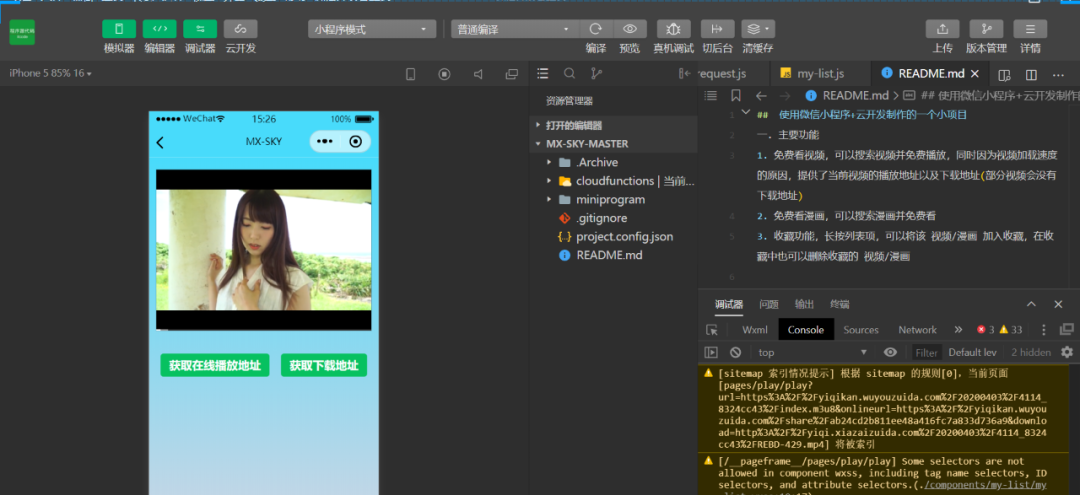Fold the heading on line 1
Screen dimensions: 1080x495
click(x=745, y=113)
